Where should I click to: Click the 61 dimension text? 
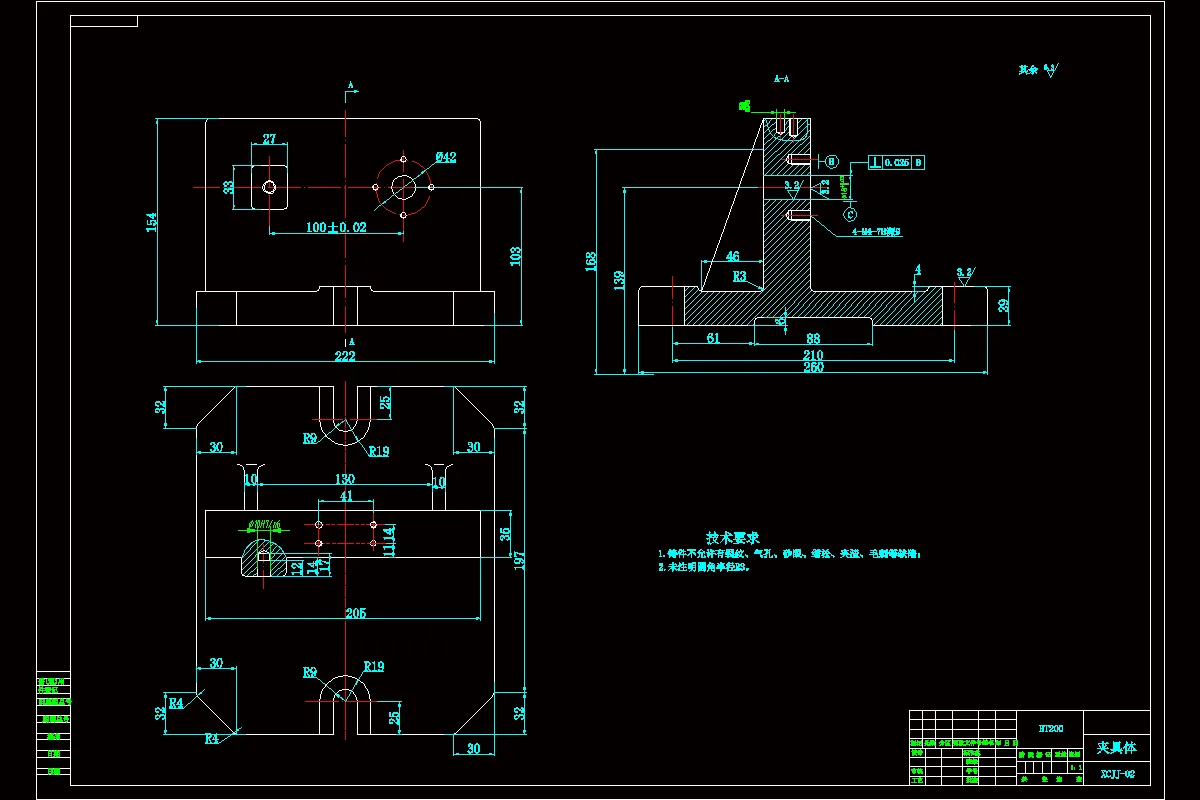pos(713,338)
